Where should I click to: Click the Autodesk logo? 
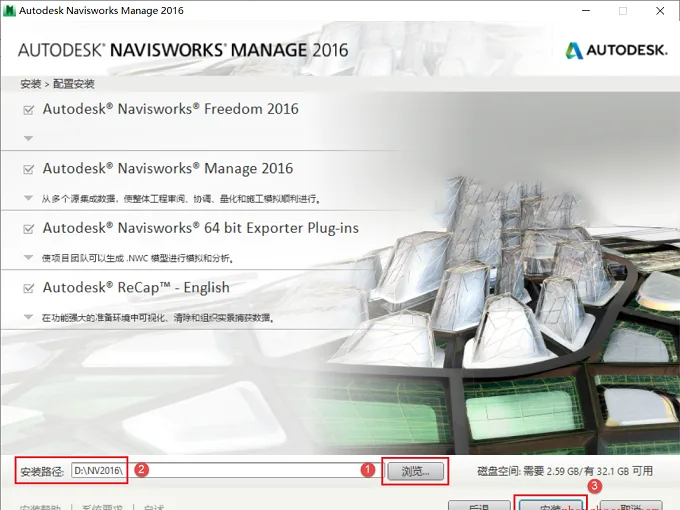point(616,50)
